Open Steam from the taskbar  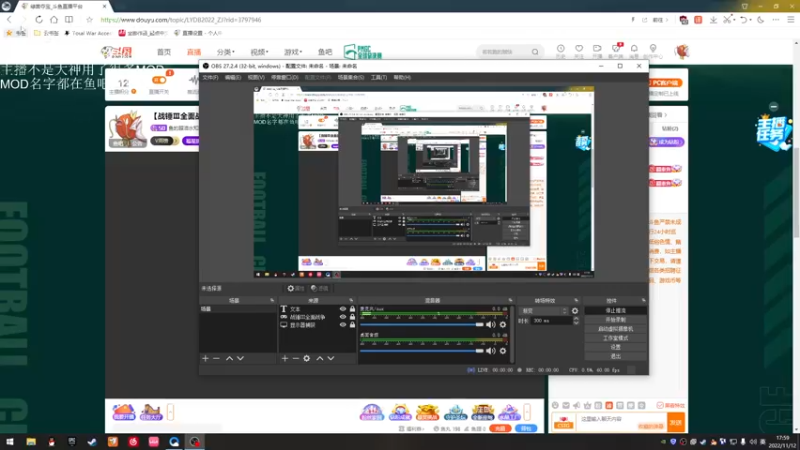point(92,442)
